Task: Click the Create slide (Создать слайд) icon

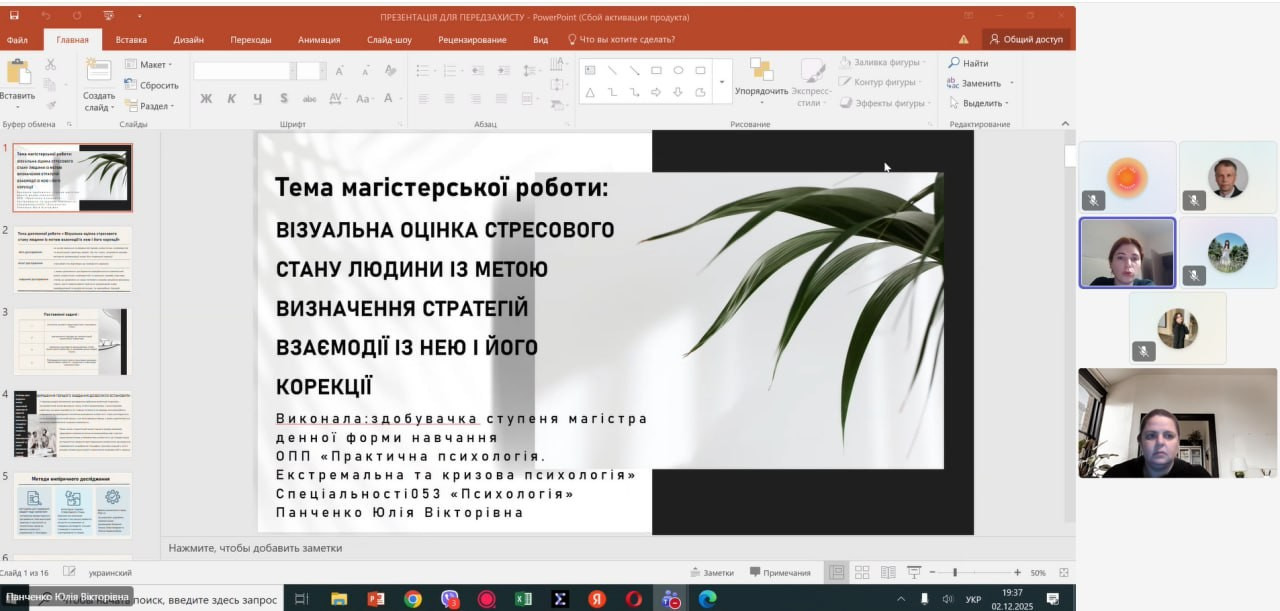Action: tap(99, 72)
